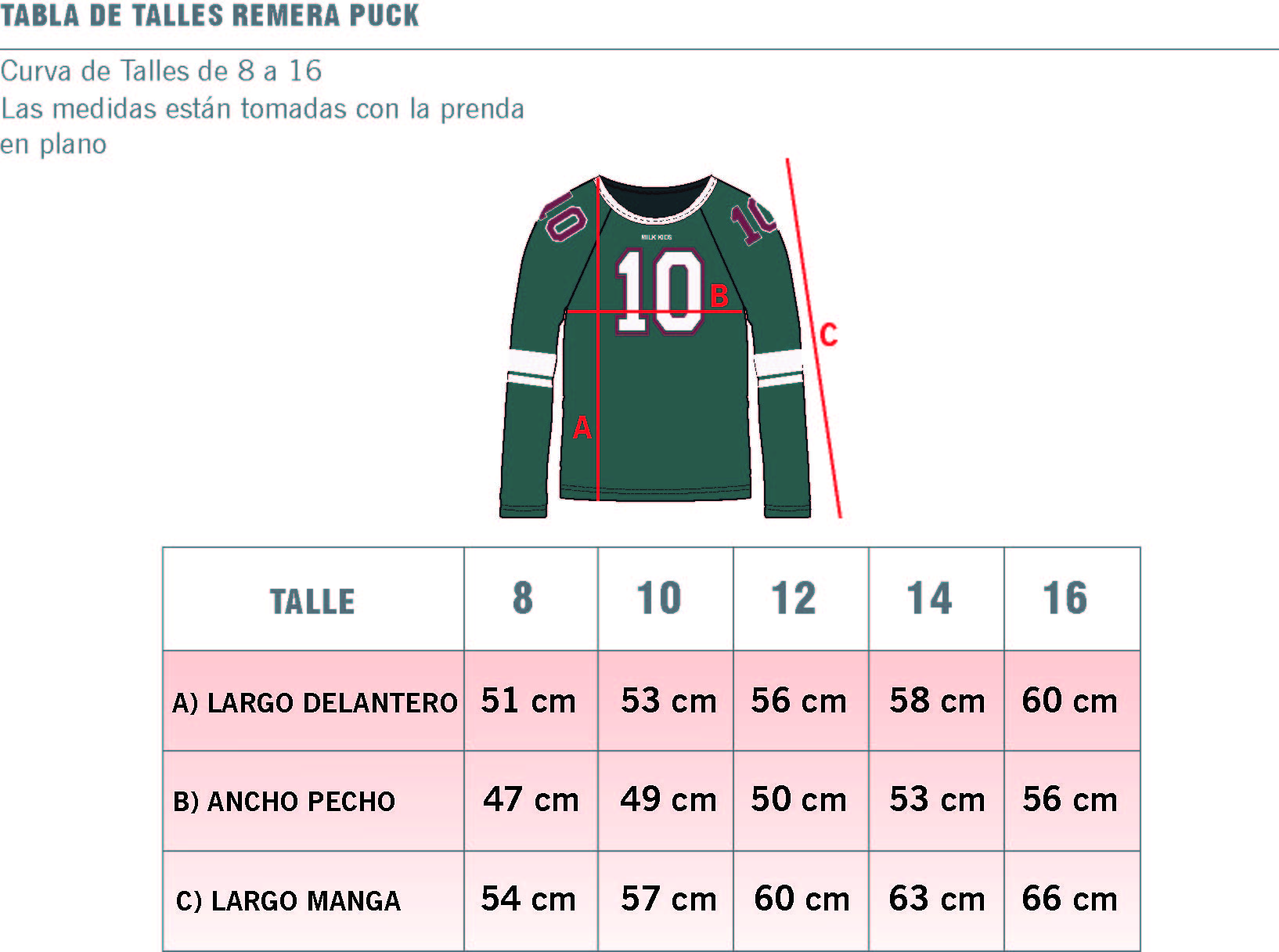The image size is (1279, 952).
Task: Click the 58 cm cell
Action: pos(937,700)
